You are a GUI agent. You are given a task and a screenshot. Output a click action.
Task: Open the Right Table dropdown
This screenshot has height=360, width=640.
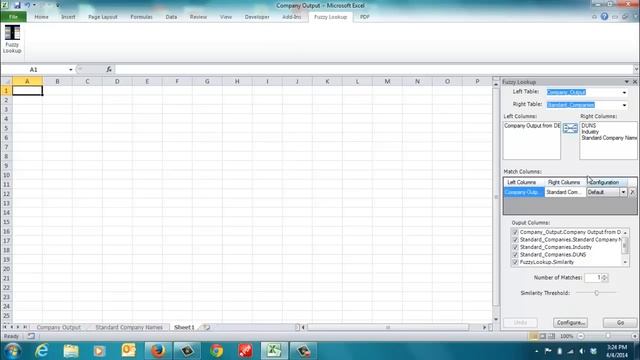pos(624,105)
